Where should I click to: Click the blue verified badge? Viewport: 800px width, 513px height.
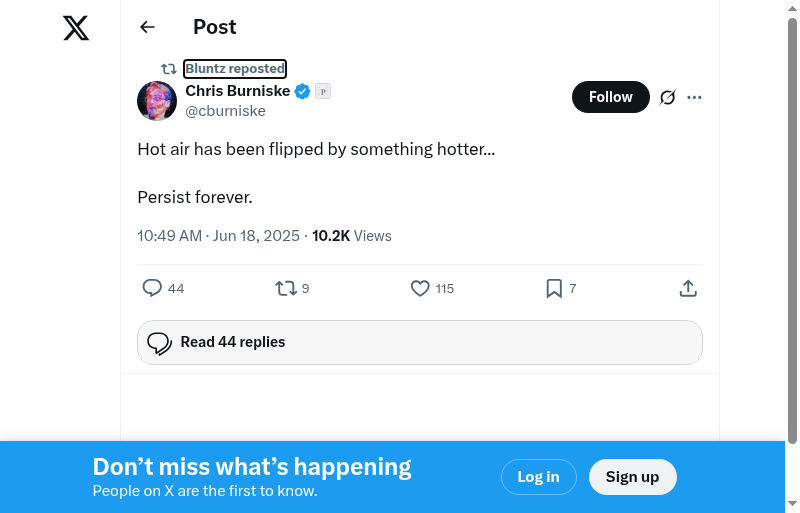tap(302, 91)
